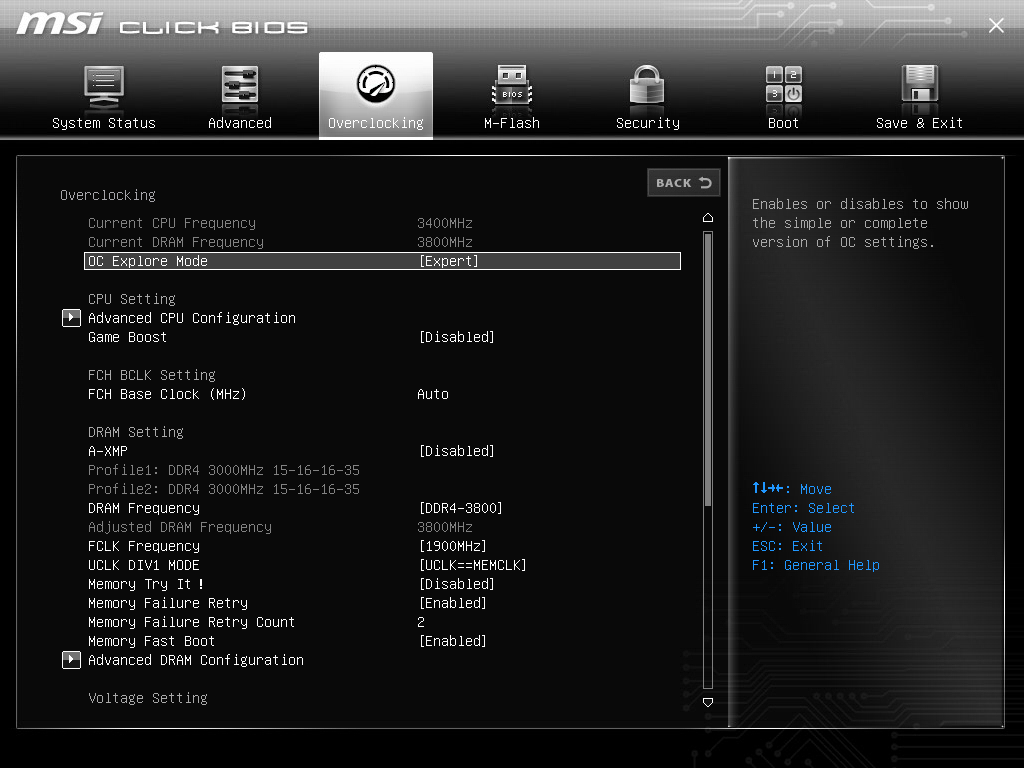Open the Security padlock icon
1024x768 pixels.
tap(647, 85)
